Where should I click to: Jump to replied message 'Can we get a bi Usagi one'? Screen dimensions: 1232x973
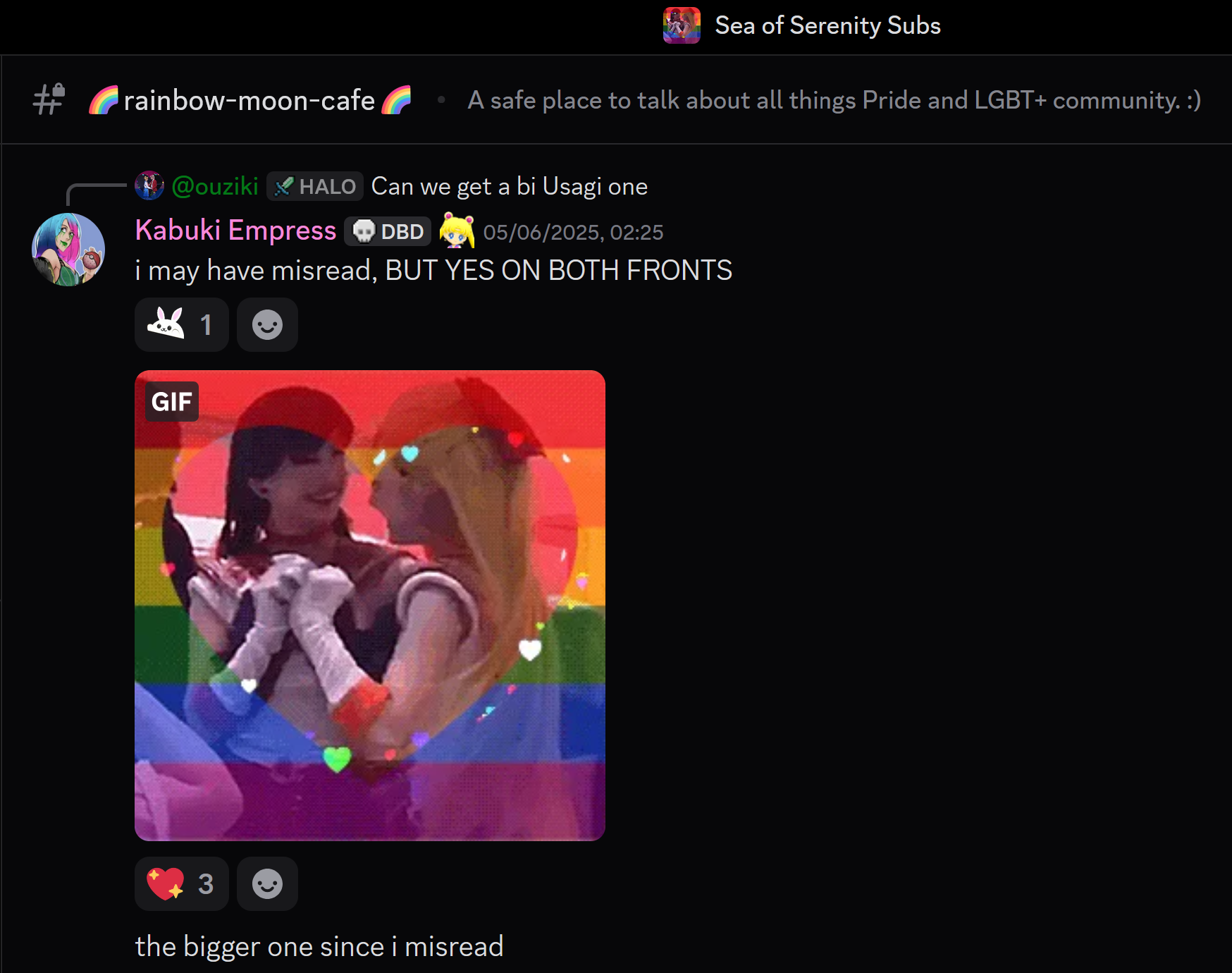[510, 186]
